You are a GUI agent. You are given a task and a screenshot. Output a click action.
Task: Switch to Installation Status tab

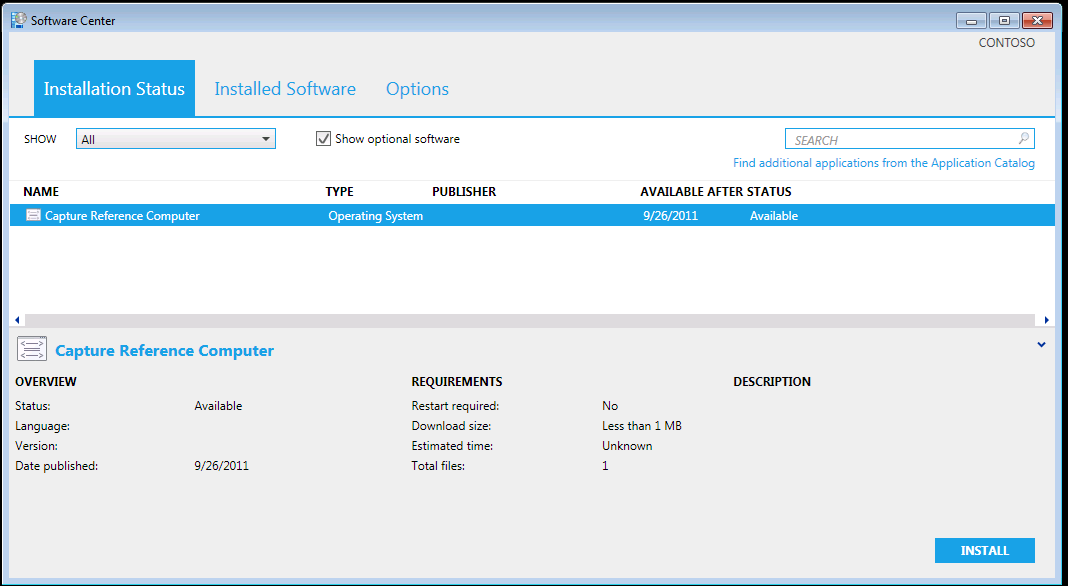coord(114,89)
